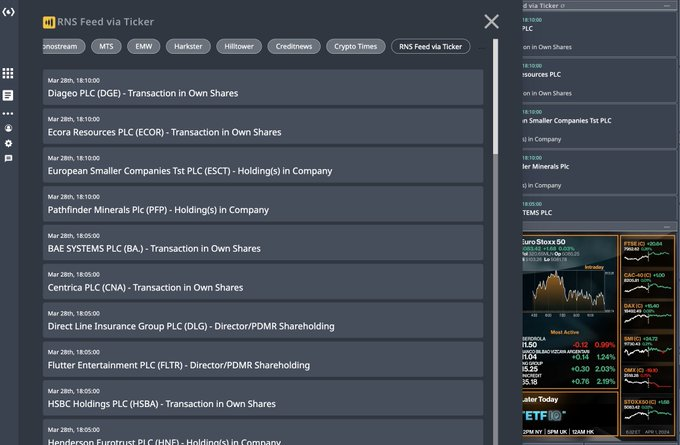680x445 pixels.
Task: Open European Smaller Companies Tst PLC (ESCT) item
Action: click(263, 165)
